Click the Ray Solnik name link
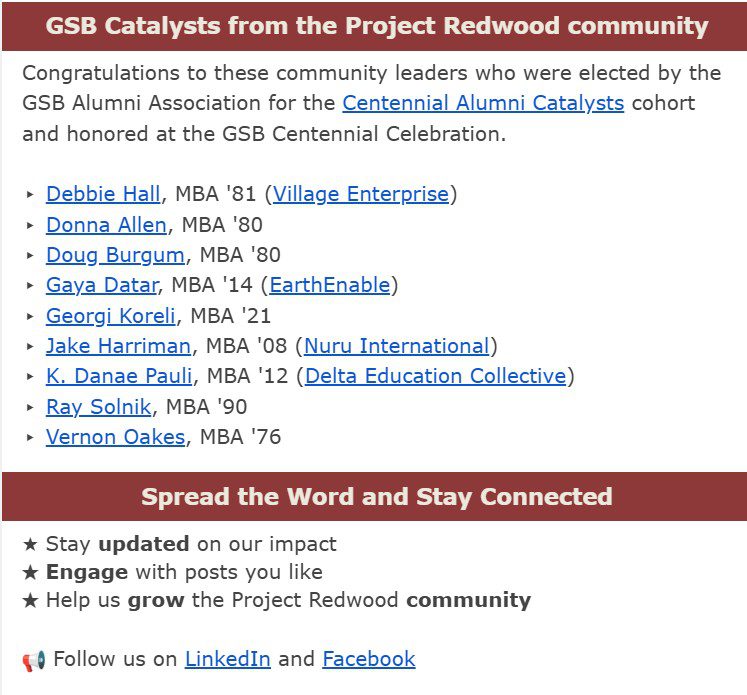 (99, 407)
